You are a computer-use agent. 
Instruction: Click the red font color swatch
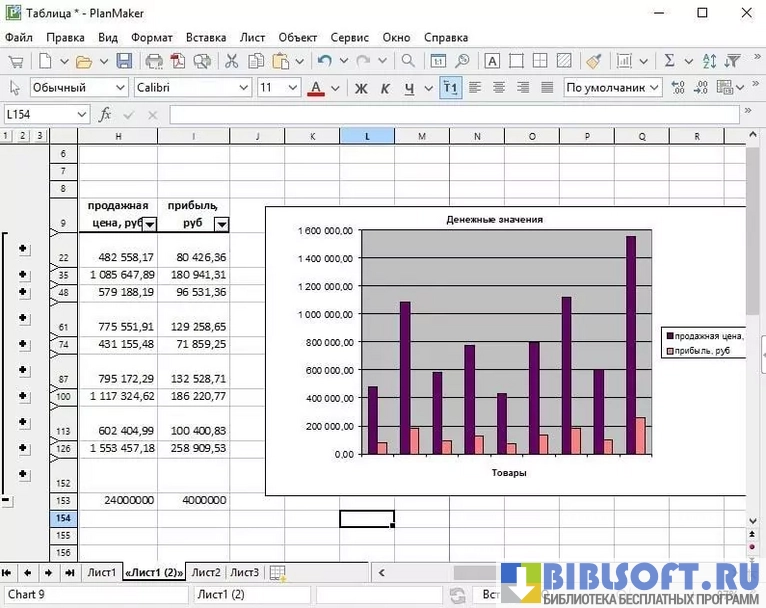coord(316,88)
